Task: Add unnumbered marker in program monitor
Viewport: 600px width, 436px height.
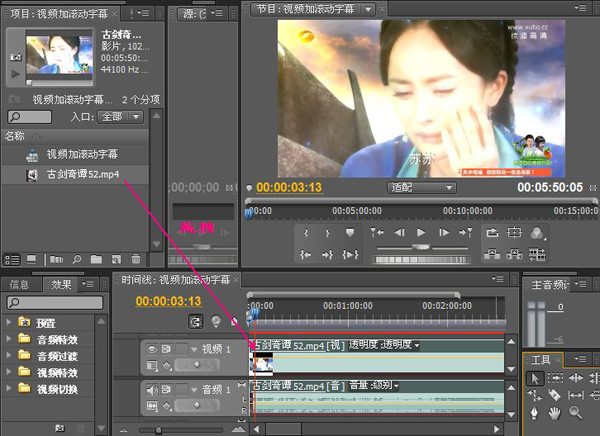Action: pos(350,232)
